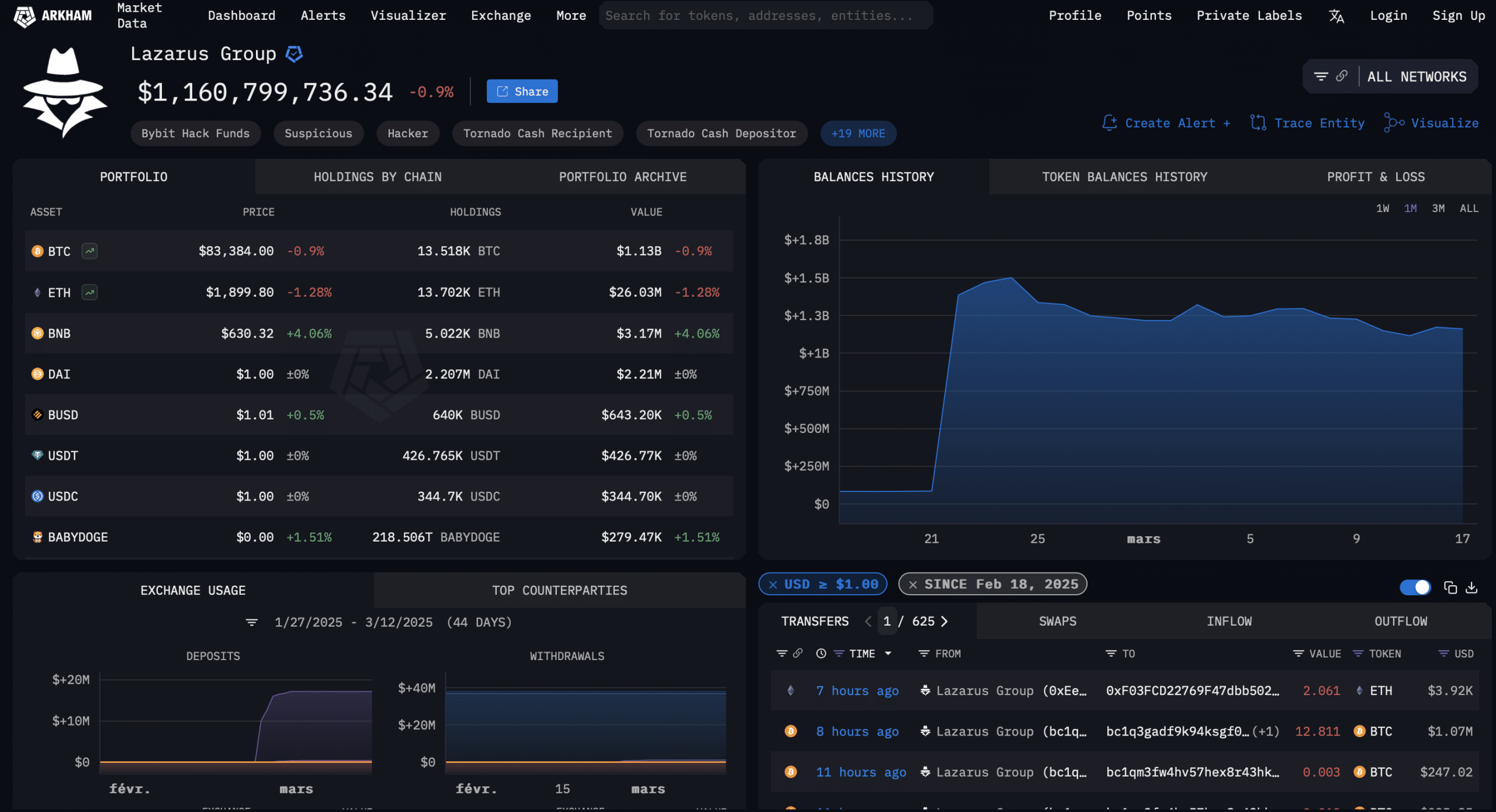Click the chain link icon beside ALL NETWORKS

point(1342,76)
